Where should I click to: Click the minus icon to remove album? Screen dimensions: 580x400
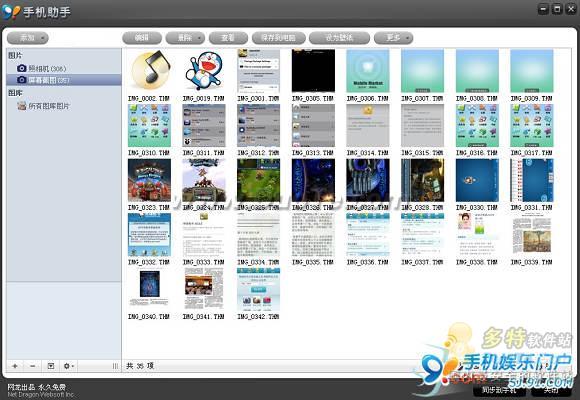(33, 366)
